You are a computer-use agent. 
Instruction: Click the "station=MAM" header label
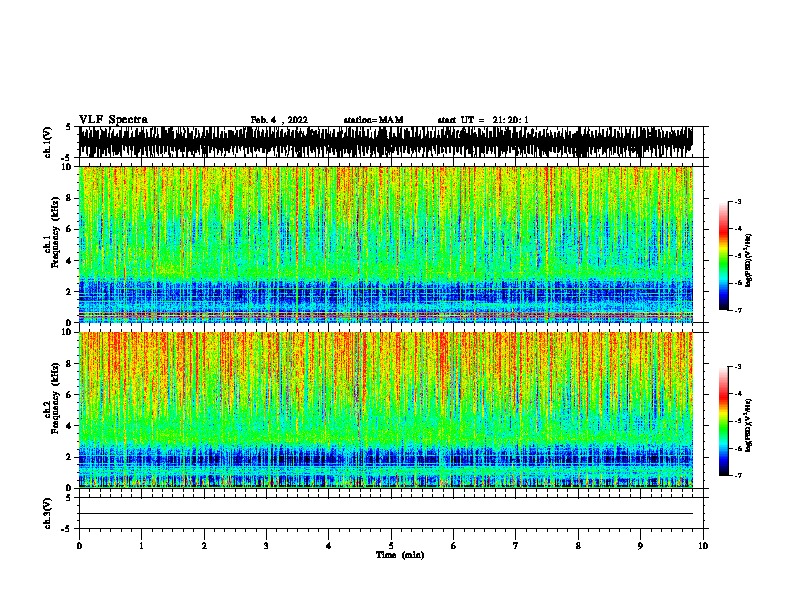point(373,120)
